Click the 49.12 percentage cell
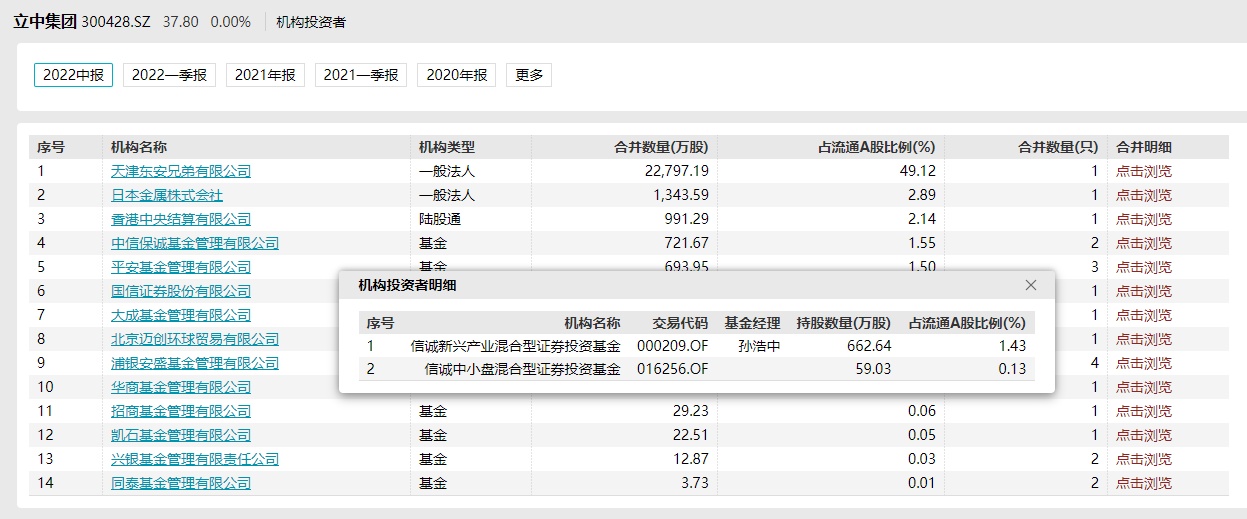This screenshot has width=1247, height=519. [918, 171]
